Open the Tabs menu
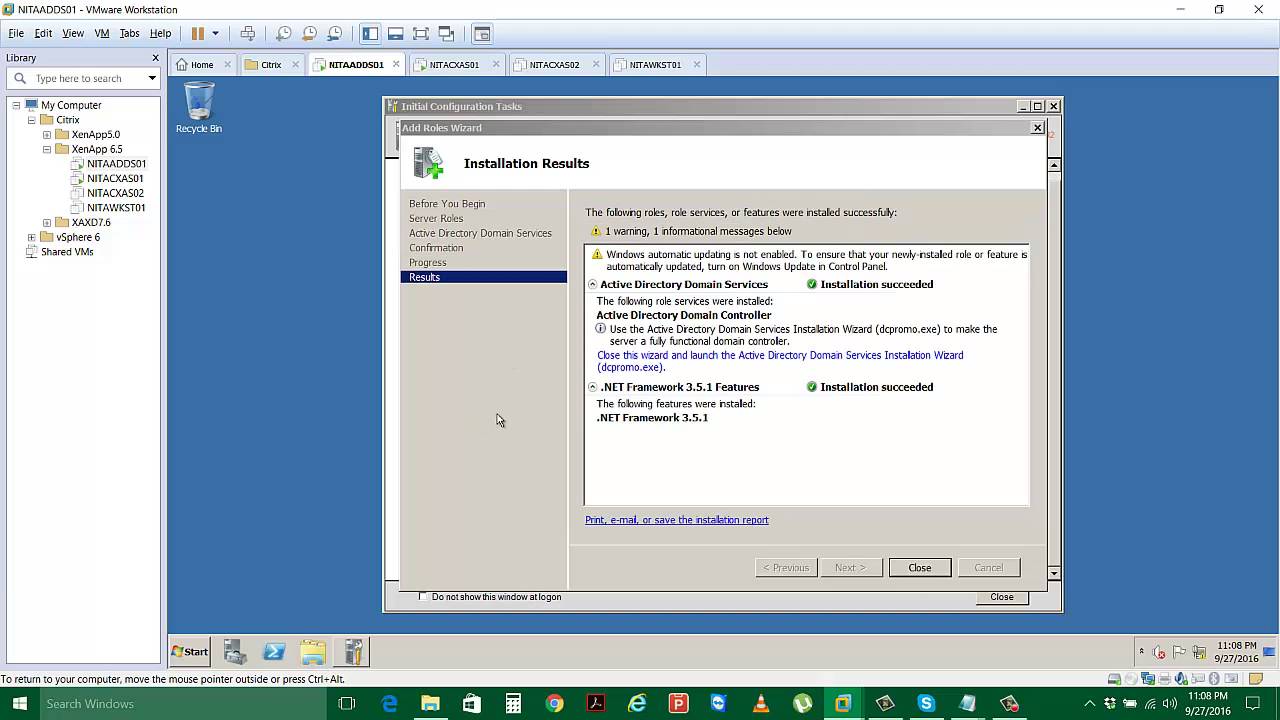The width and height of the screenshot is (1280, 720). [x=129, y=33]
